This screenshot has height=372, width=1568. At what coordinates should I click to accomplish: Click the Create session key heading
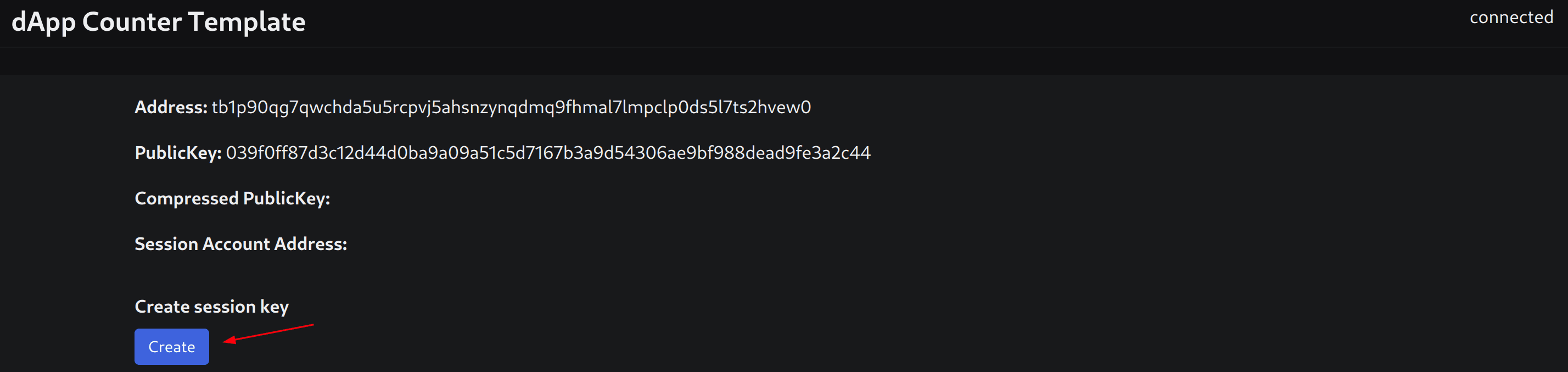(x=212, y=307)
